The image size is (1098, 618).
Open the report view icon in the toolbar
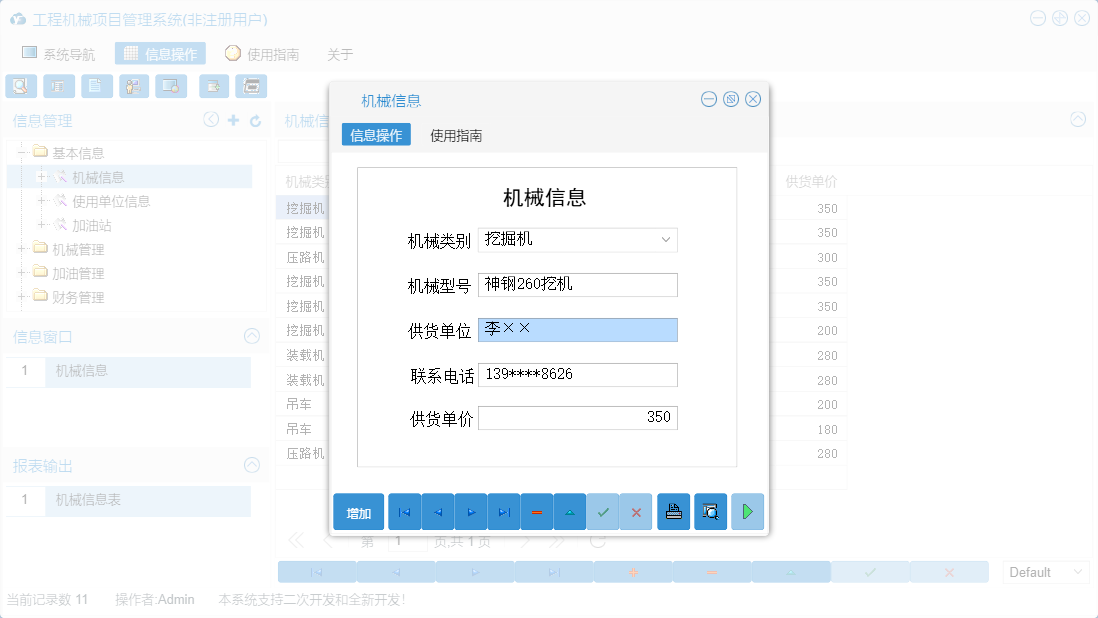pos(59,86)
